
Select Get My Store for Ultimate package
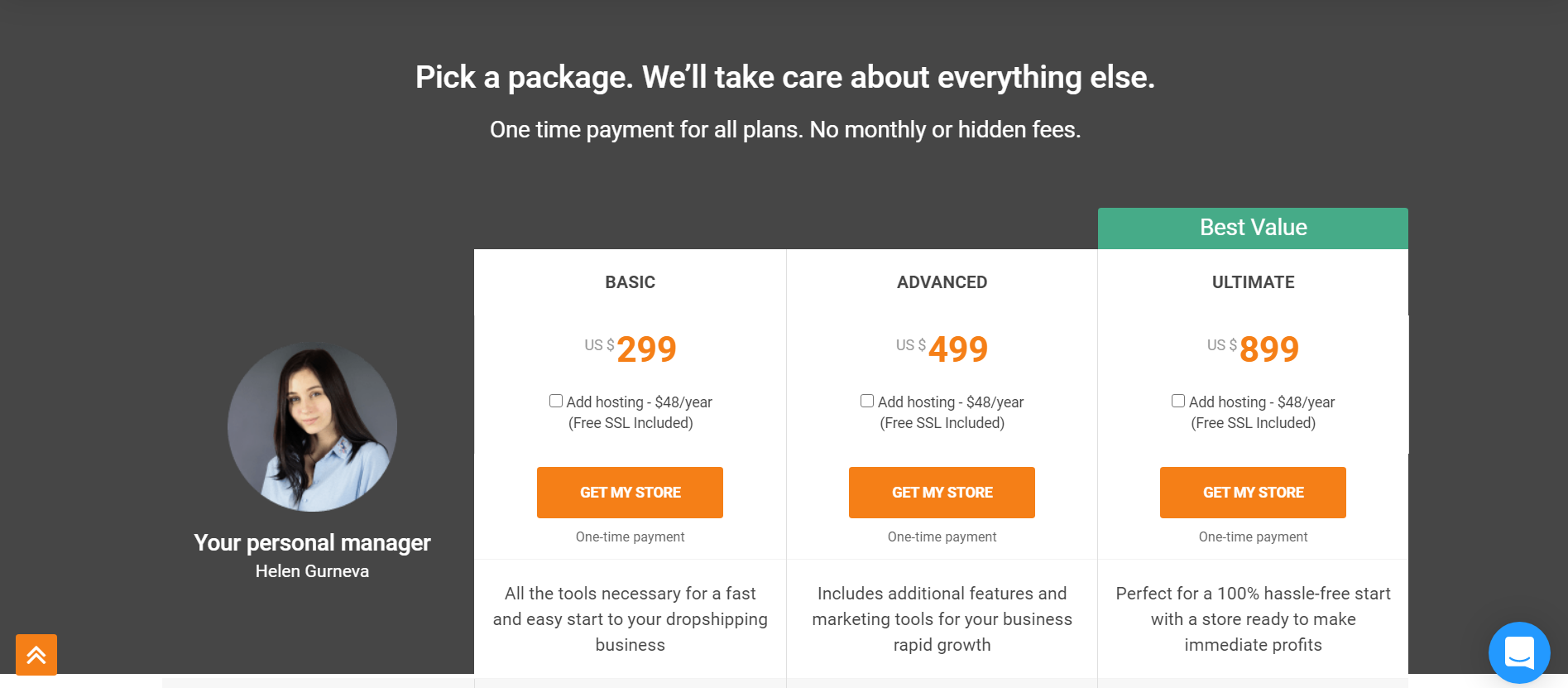1253,493
